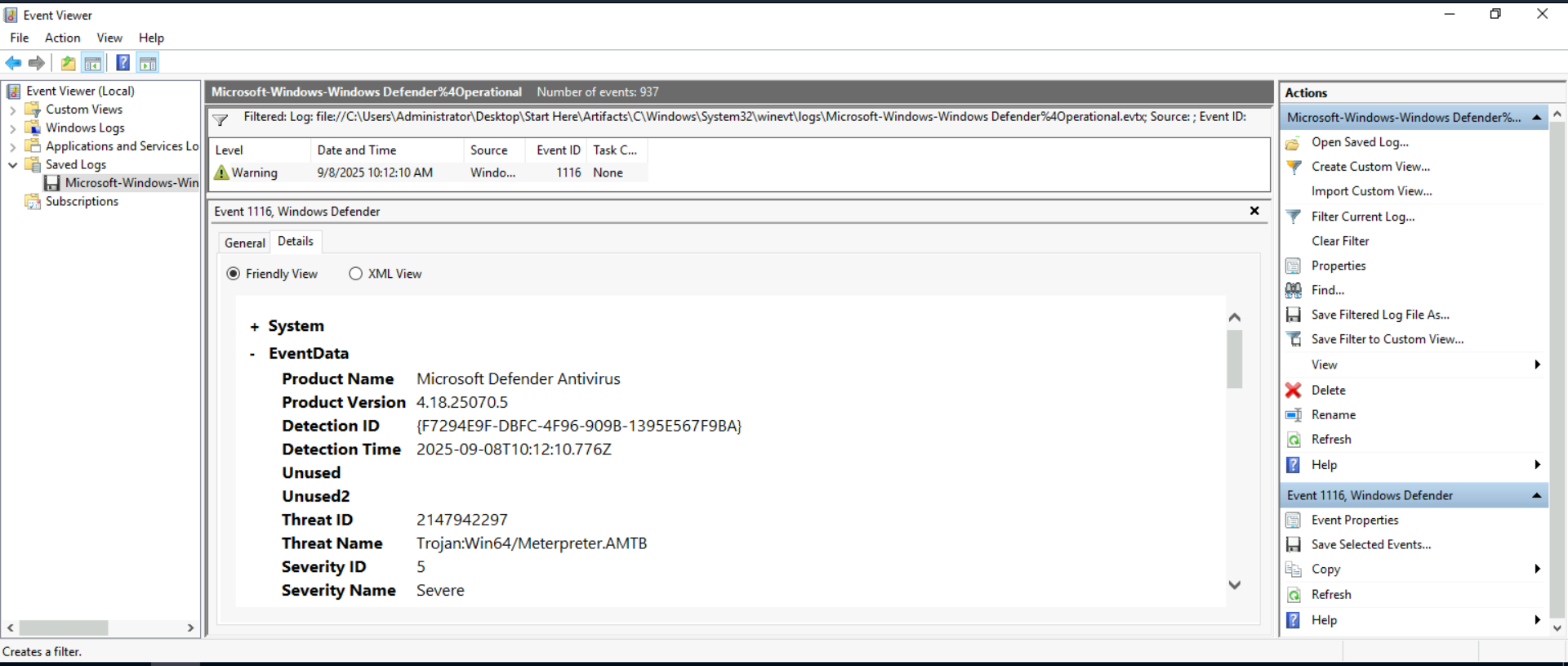Open the File menu
Image resolution: width=1568 pixels, height=666 pixels.
click(x=20, y=38)
